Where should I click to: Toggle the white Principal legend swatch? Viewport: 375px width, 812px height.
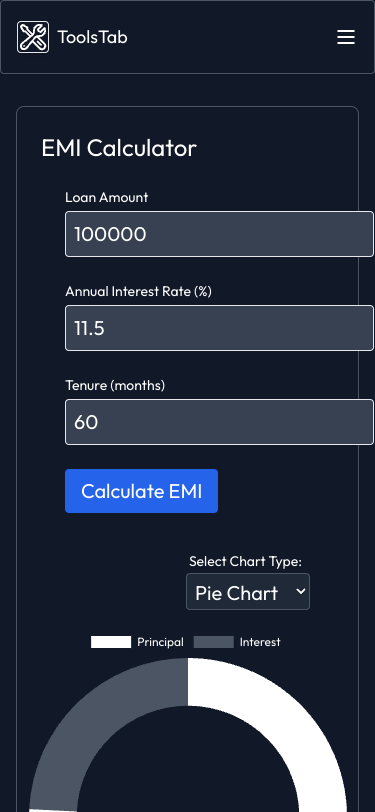111,642
